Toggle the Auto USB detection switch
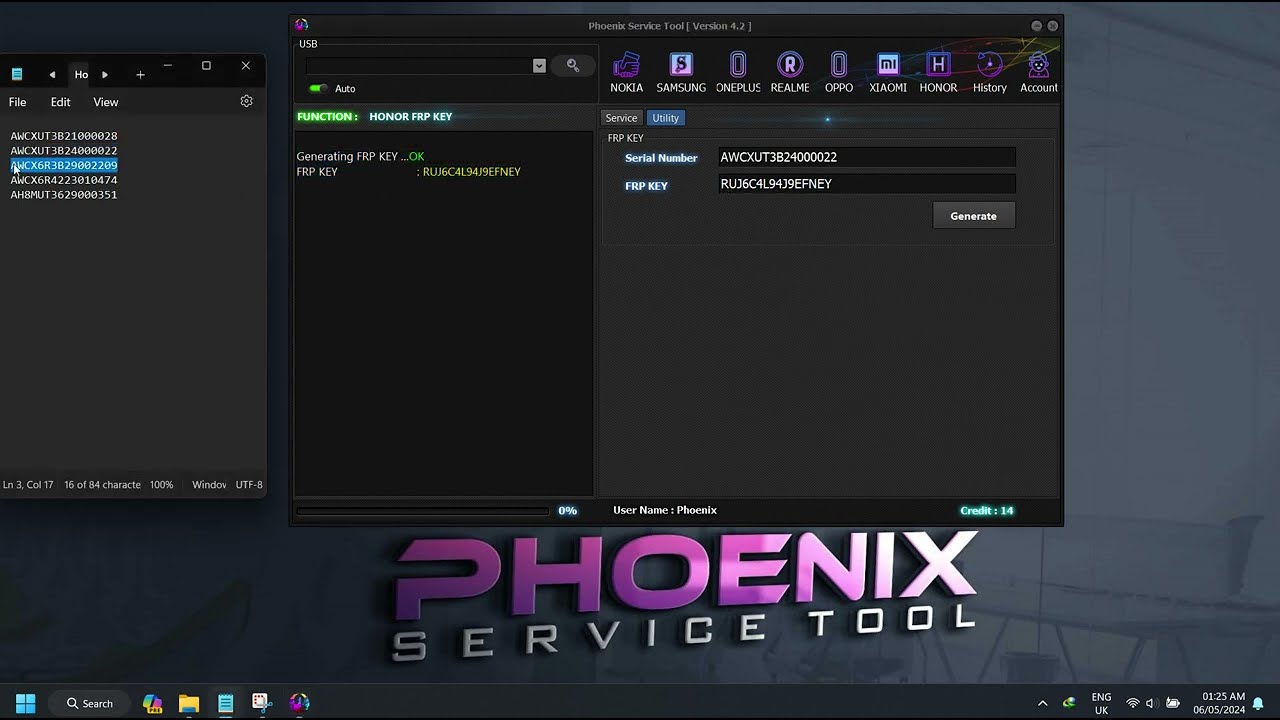 point(319,88)
